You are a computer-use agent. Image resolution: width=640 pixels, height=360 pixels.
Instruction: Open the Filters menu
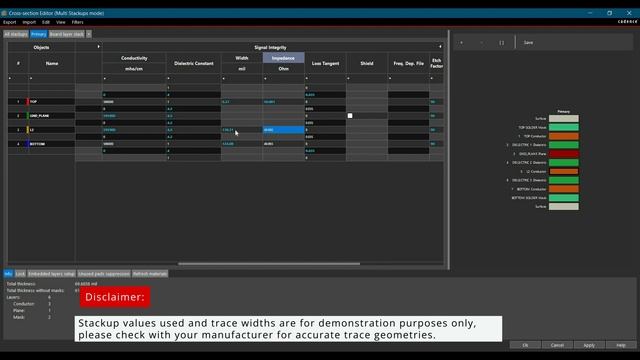[x=78, y=22]
